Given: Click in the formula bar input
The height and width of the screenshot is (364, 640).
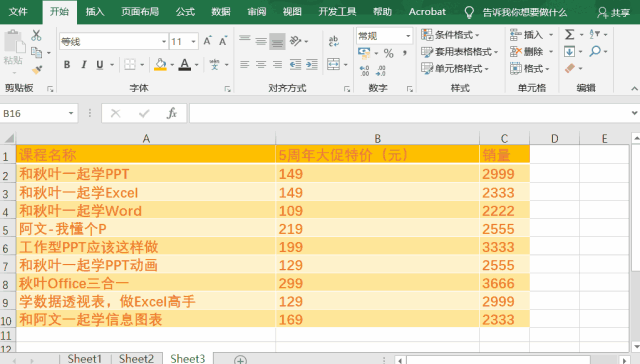Looking at the screenshot, I should click(x=409, y=113).
